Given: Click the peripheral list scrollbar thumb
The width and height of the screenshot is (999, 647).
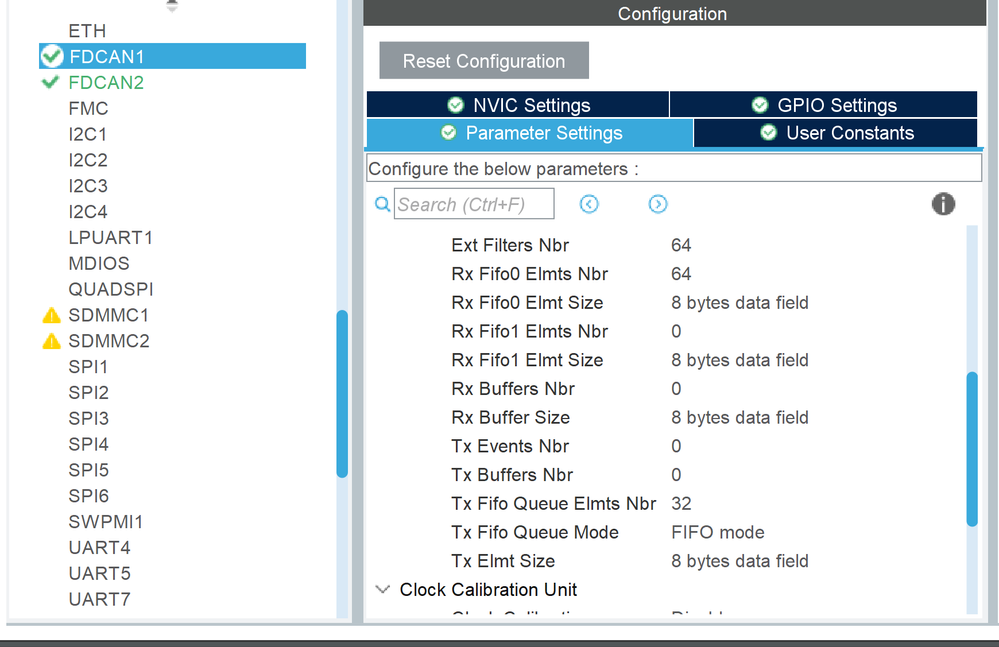Looking at the screenshot, I should [342, 394].
